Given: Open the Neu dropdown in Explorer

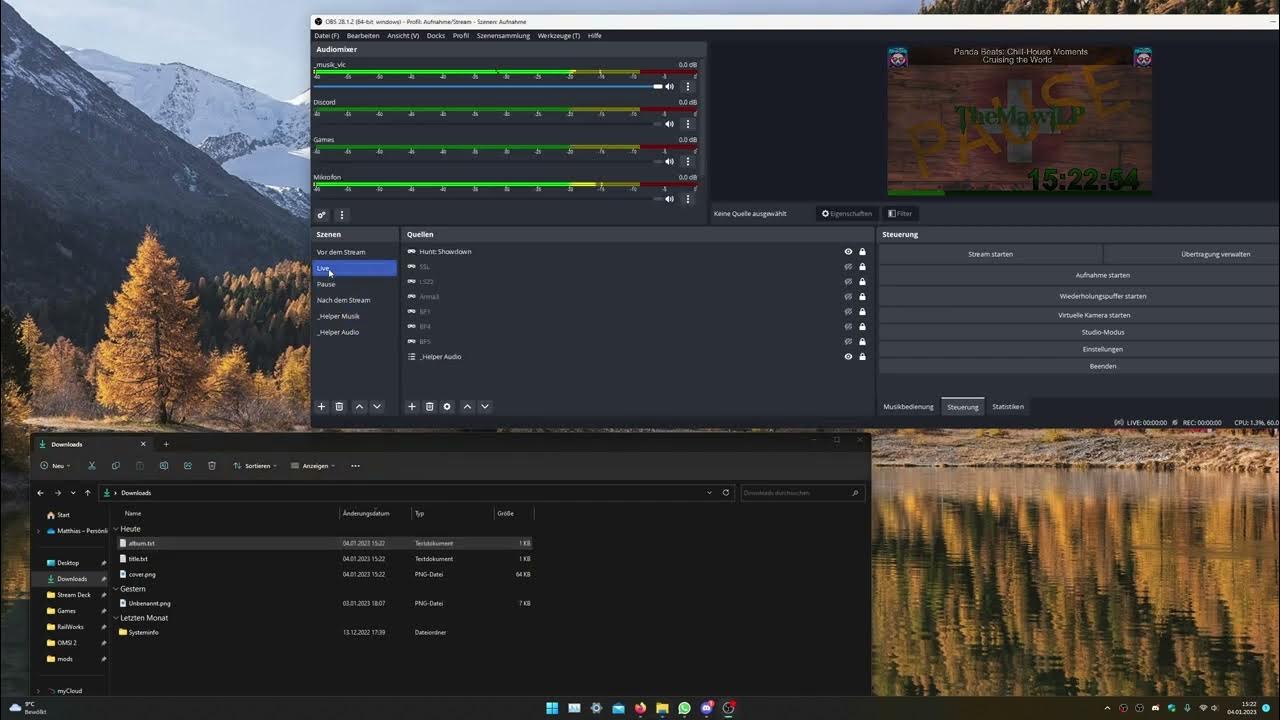Looking at the screenshot, I should pos(55,466).
